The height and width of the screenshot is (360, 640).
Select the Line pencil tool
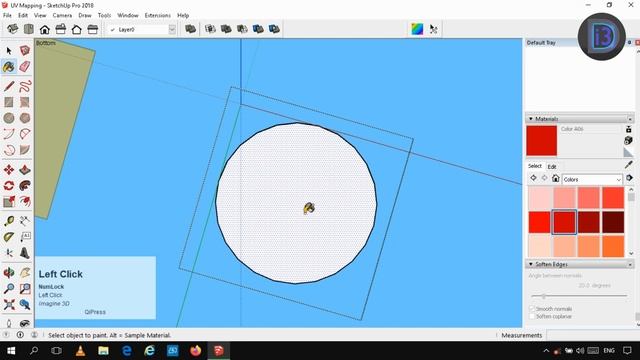(9, 86)
